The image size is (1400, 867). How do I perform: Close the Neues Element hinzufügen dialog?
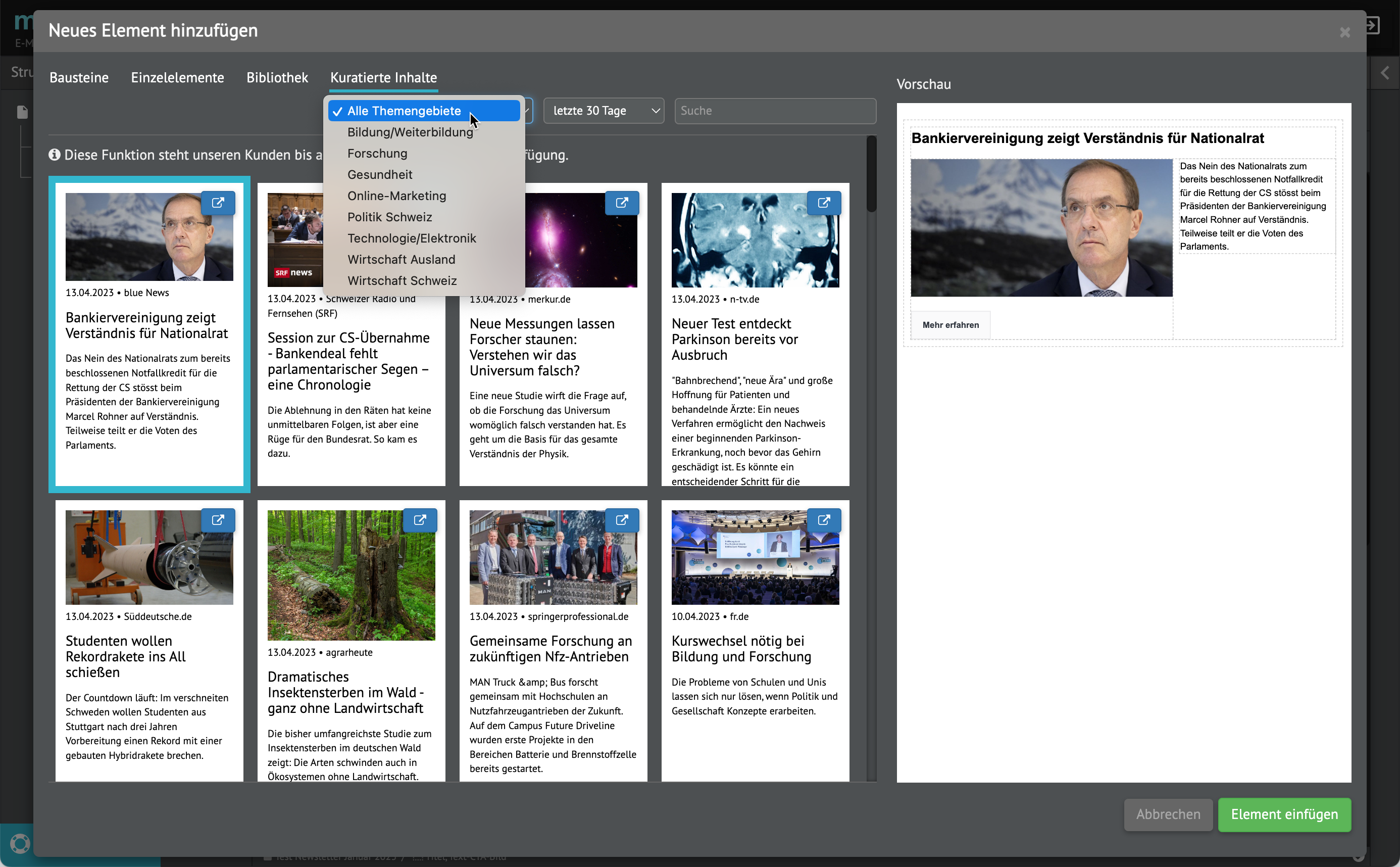coord(1344,32)
